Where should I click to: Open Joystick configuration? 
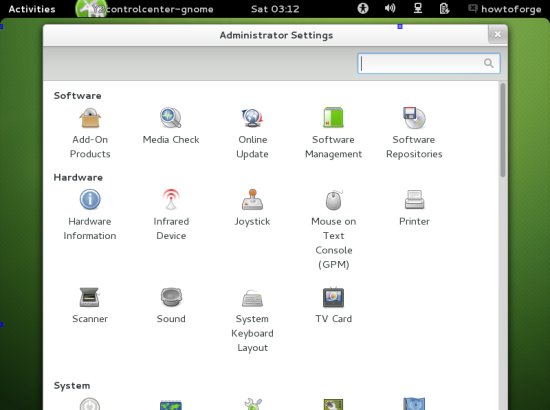pos(252,207)
